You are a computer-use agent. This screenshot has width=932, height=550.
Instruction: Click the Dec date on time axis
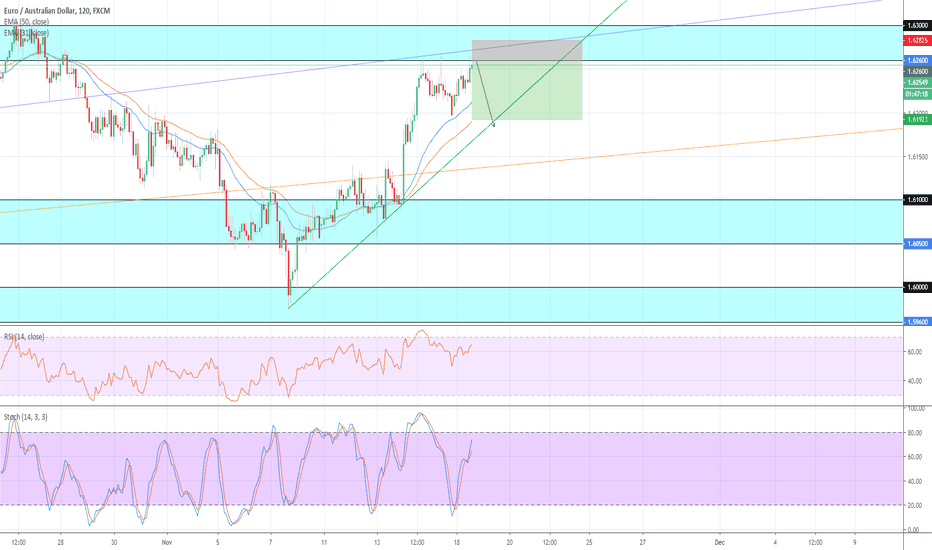719,542
